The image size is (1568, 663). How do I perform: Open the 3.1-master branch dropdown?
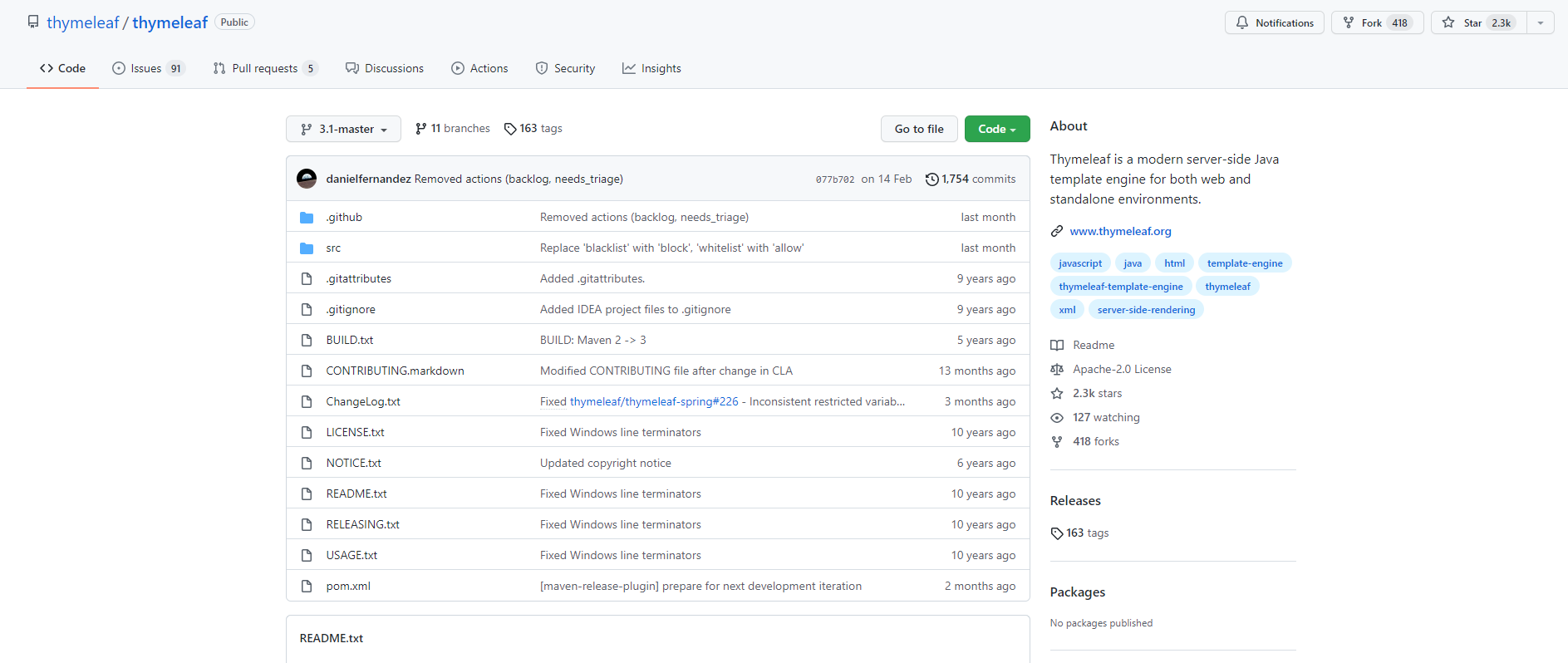[343, 129]
